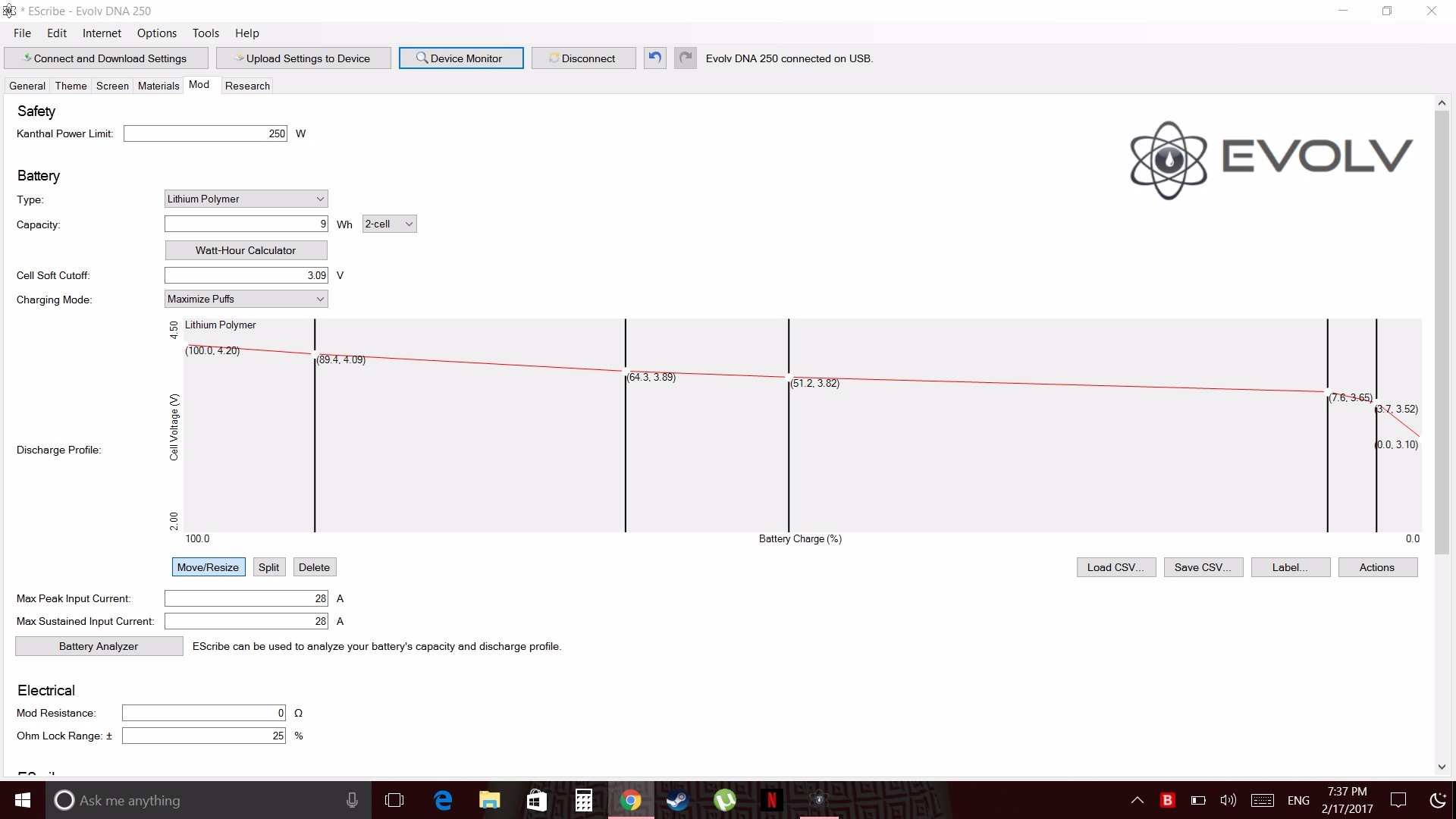Open the Watt-Hour Calculator
The image size is (1456, 819).
click(x=246, y=250)
